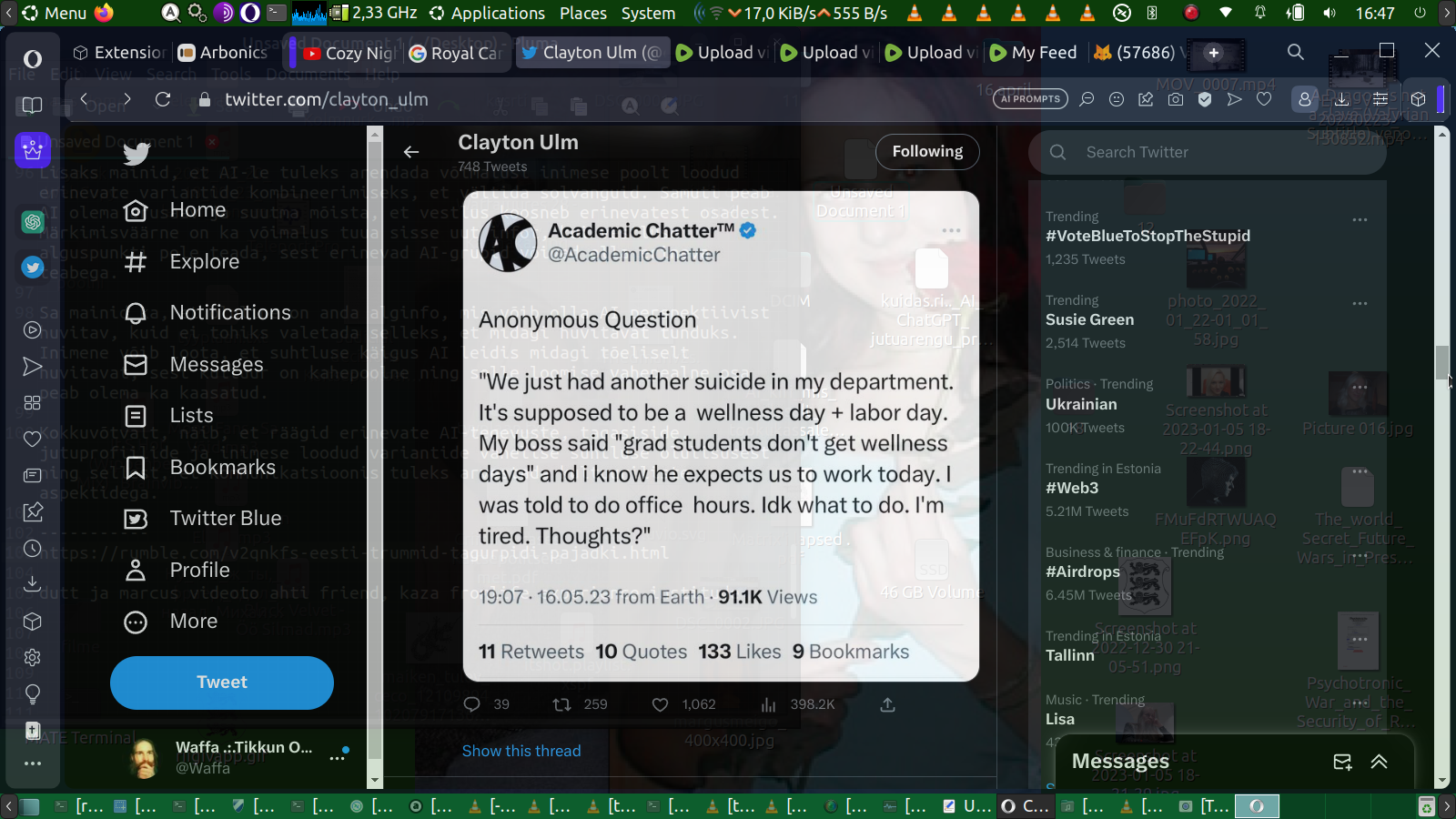The image size is (1456, 819).
Task: Switch to the My Feed tab
Action: 1034,53
